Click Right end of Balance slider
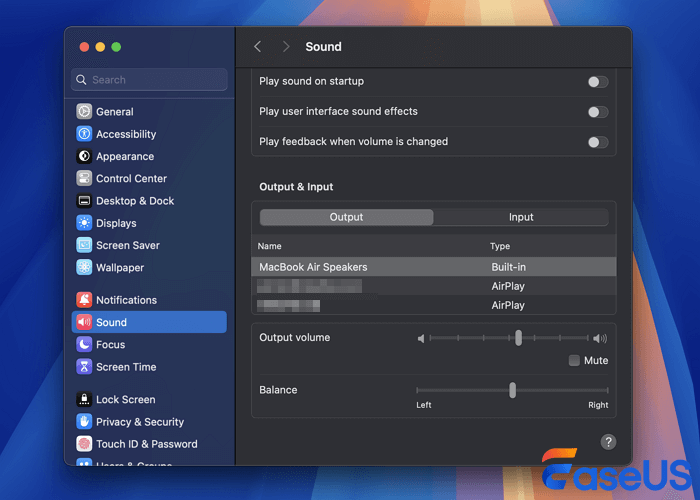 point(607,390)
